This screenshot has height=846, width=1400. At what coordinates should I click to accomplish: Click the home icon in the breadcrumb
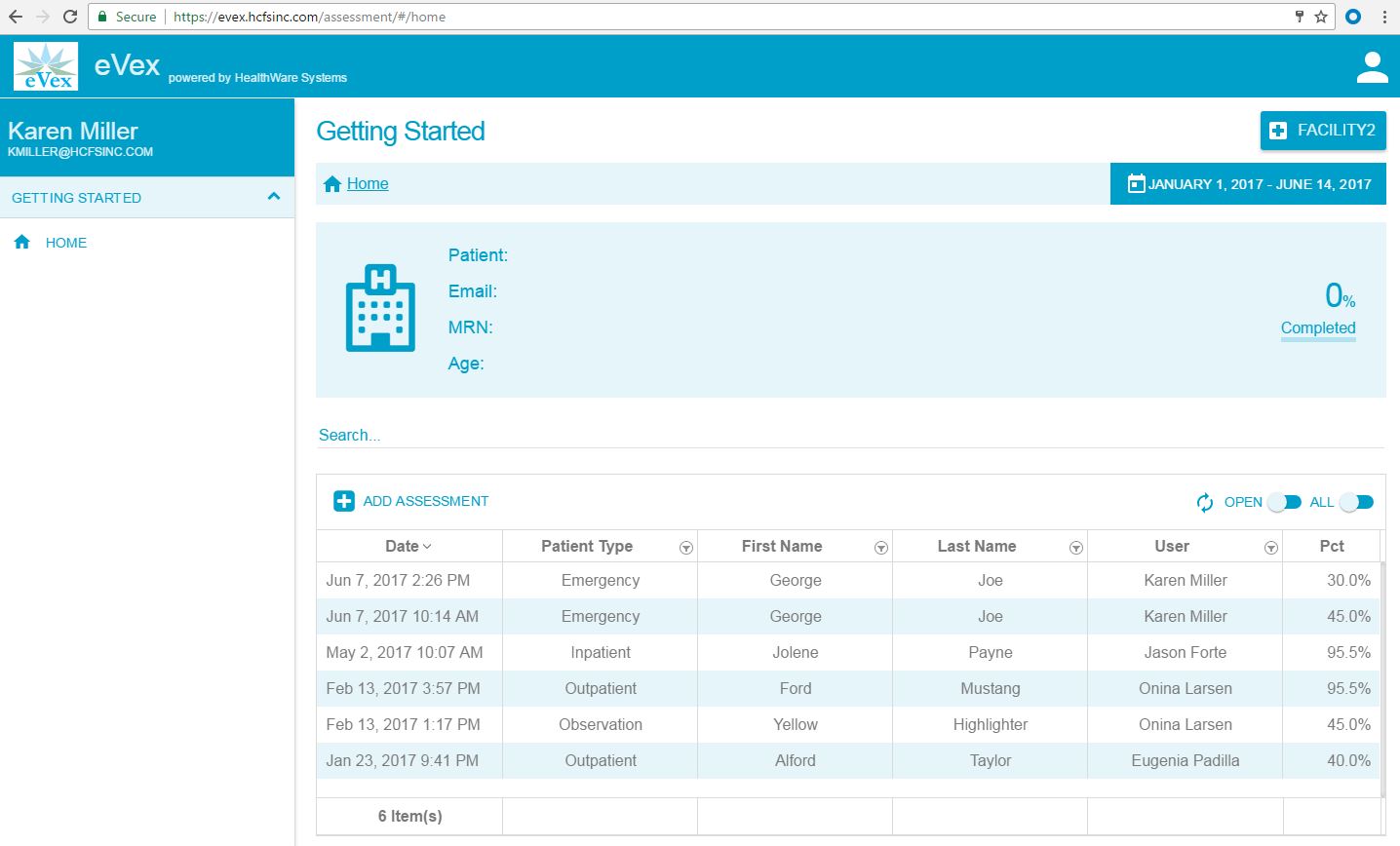point(332,184)
